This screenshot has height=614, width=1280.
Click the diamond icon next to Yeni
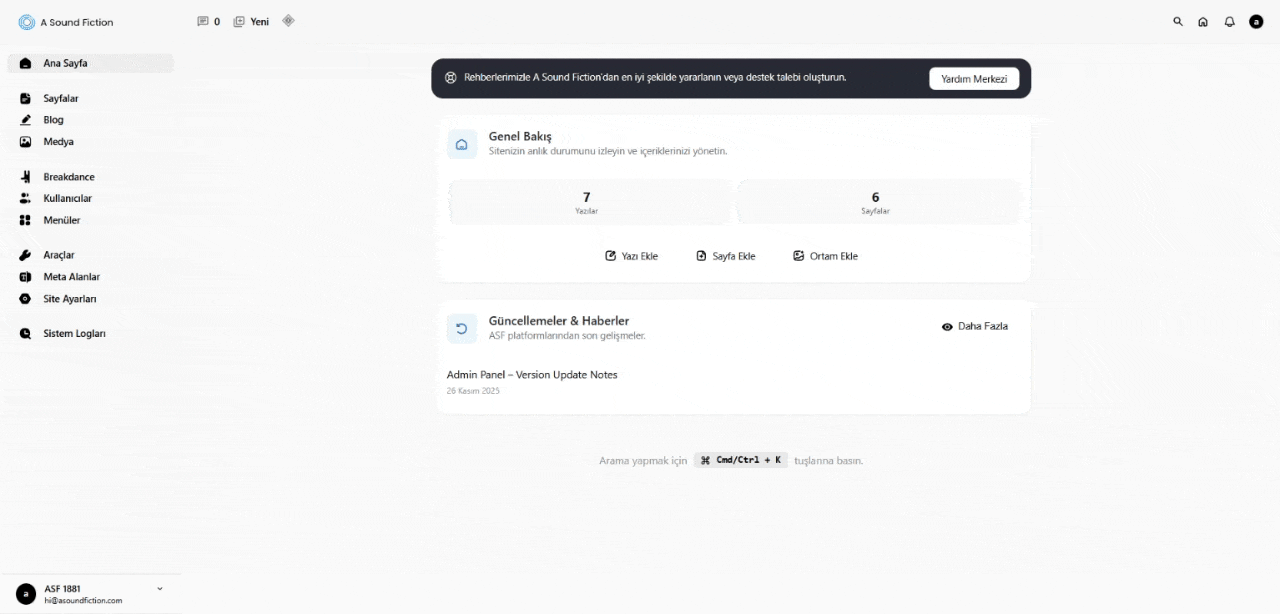coord(288,20)
